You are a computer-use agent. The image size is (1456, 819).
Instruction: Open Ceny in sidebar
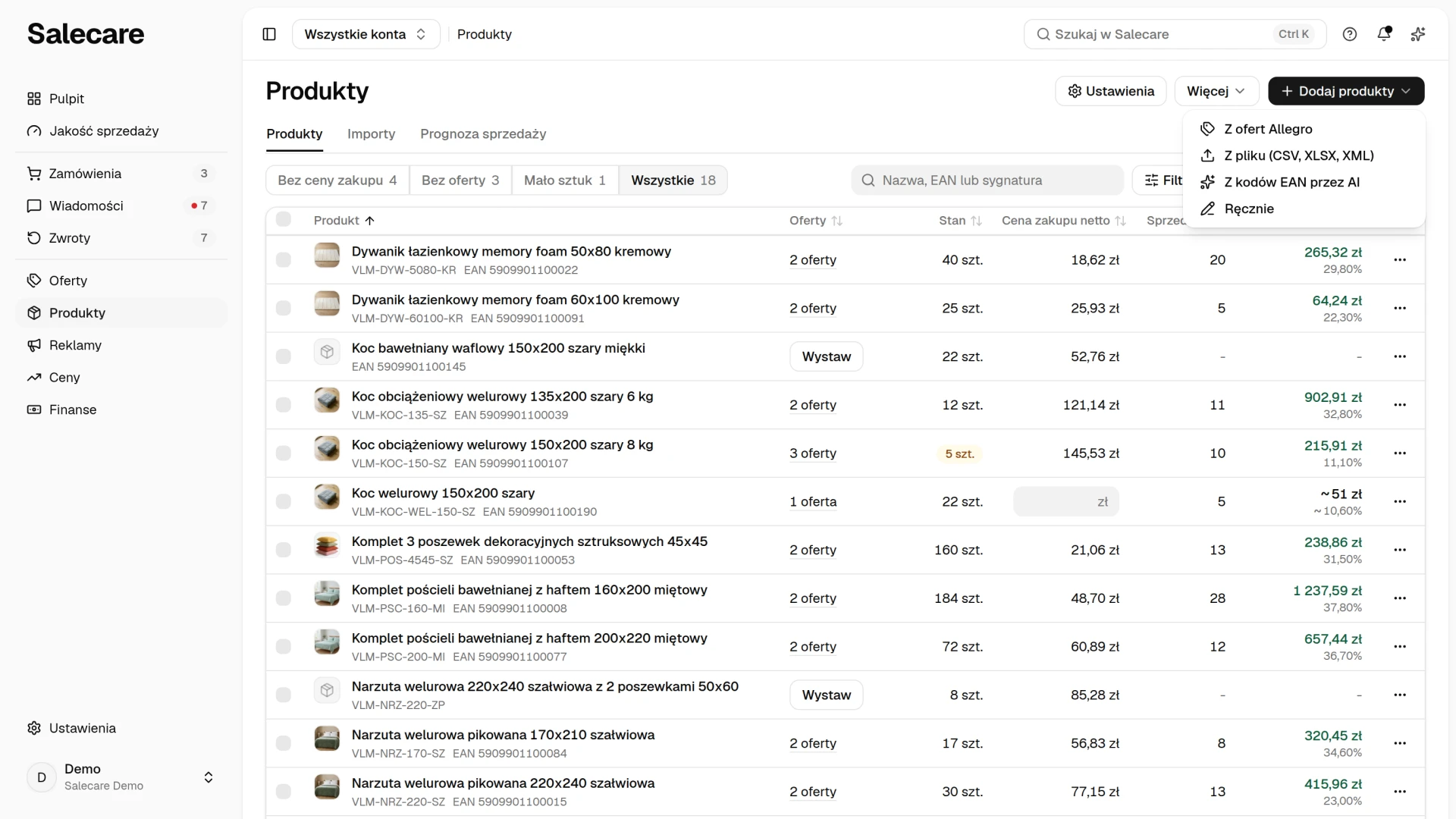tap(121, 378)
